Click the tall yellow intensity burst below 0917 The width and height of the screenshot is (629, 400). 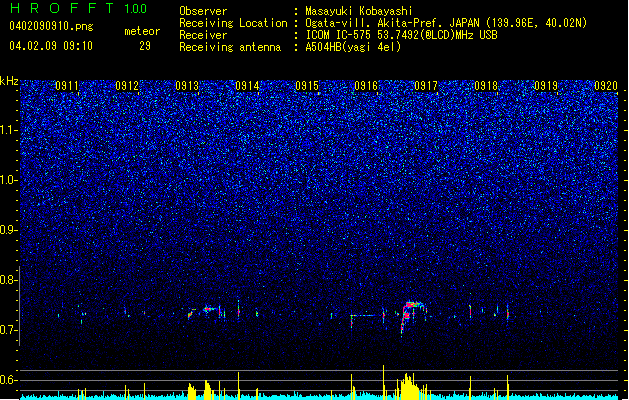click(x=409, y=386)
